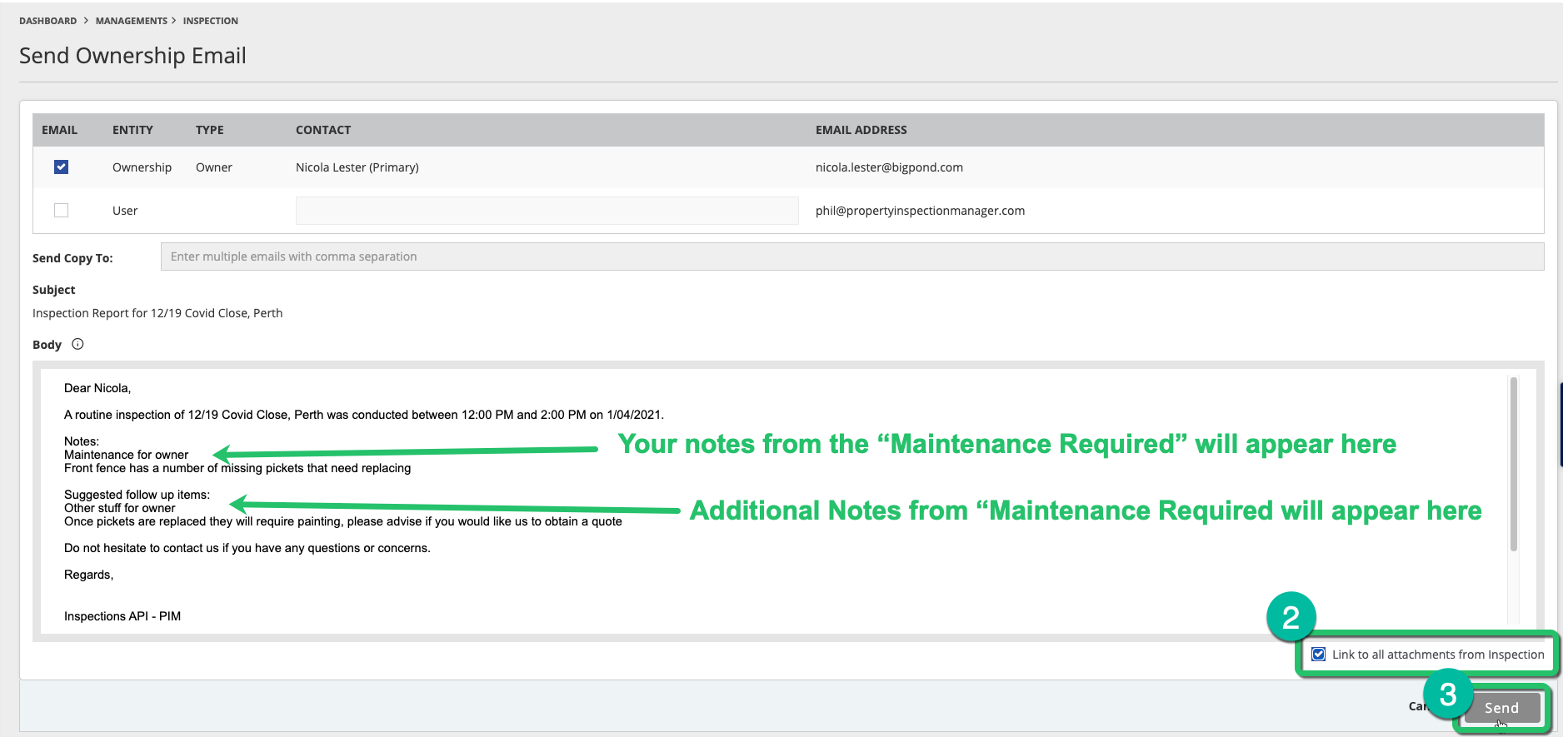Click 'Suggested follow up items:' line
This screenshot has width=1568, height=737.
[137, 495]
